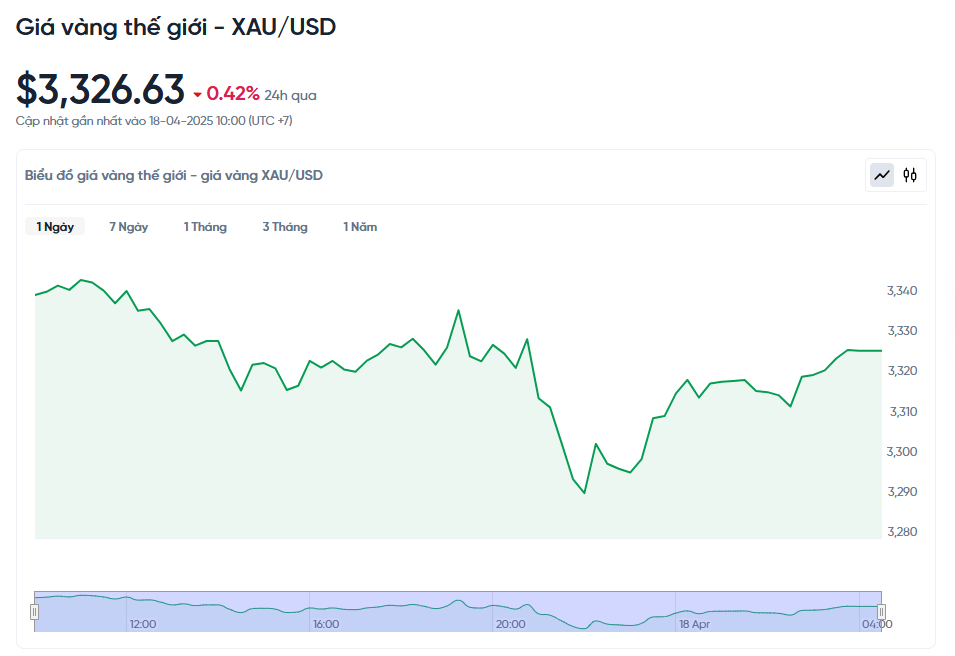Click the 20:00 label in the navigator
This screenshot has height=656, width=955.
tap(510, 624)
